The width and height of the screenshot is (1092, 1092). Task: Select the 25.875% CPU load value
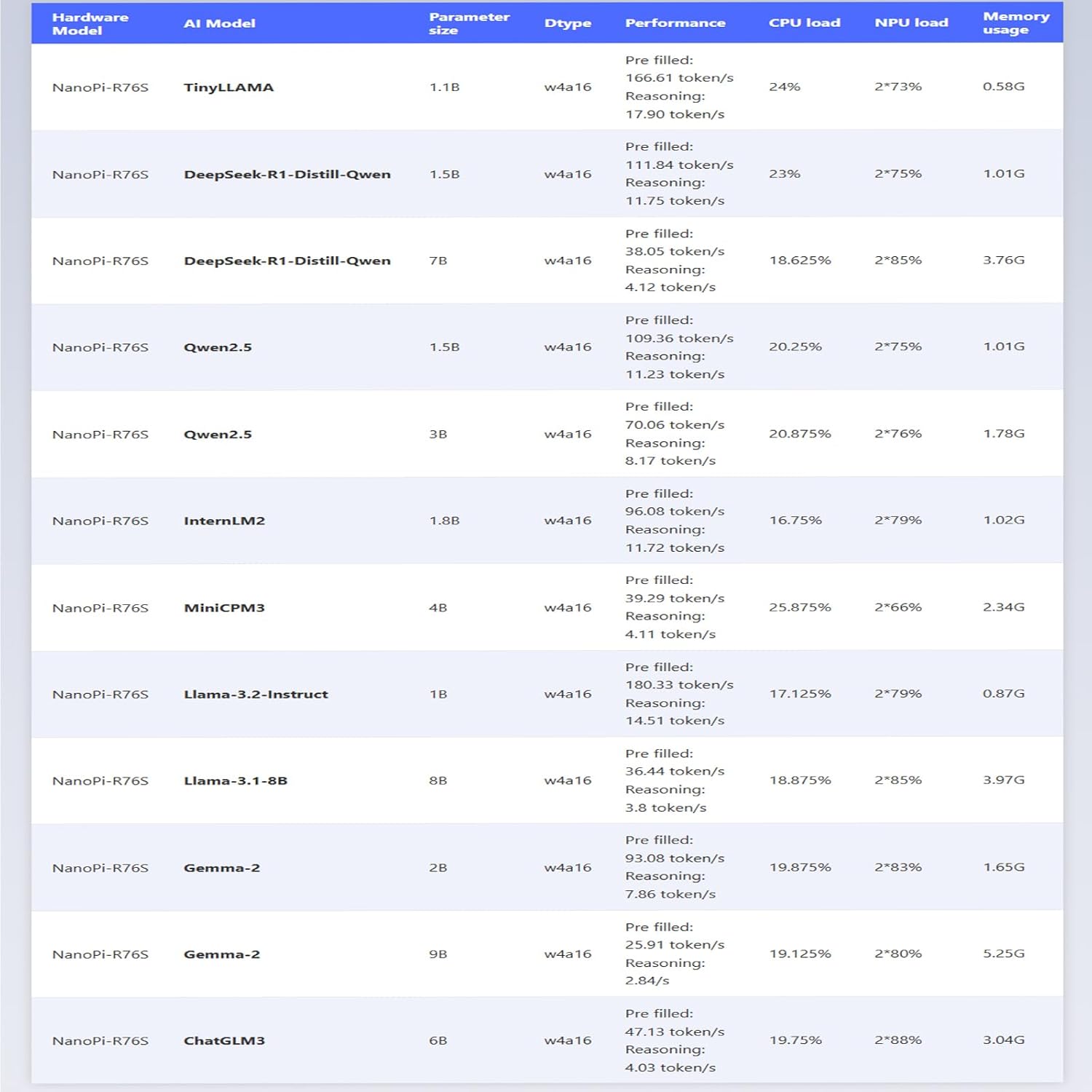799,607
